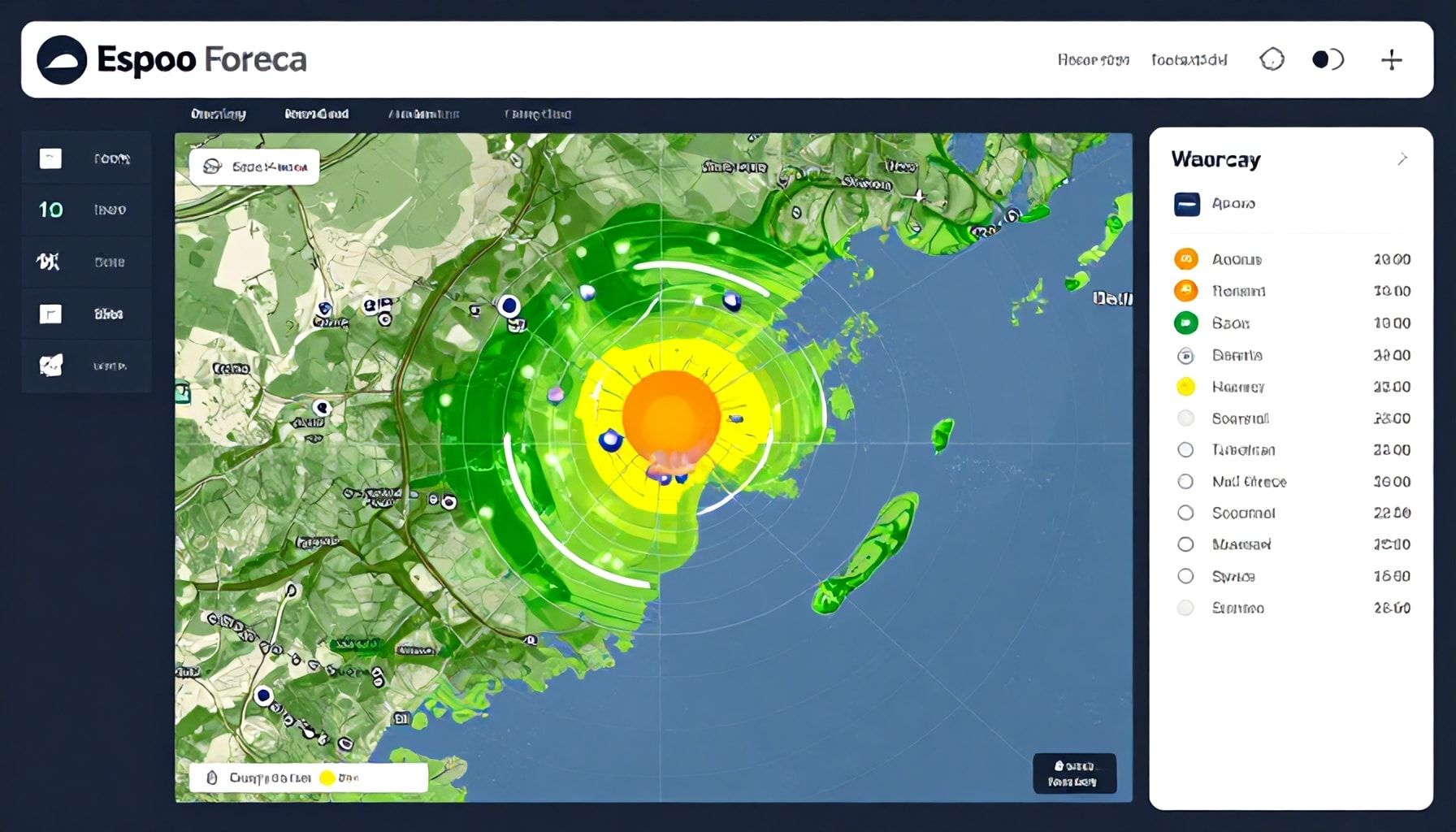Click the yellow swatch in map legend

327,778
